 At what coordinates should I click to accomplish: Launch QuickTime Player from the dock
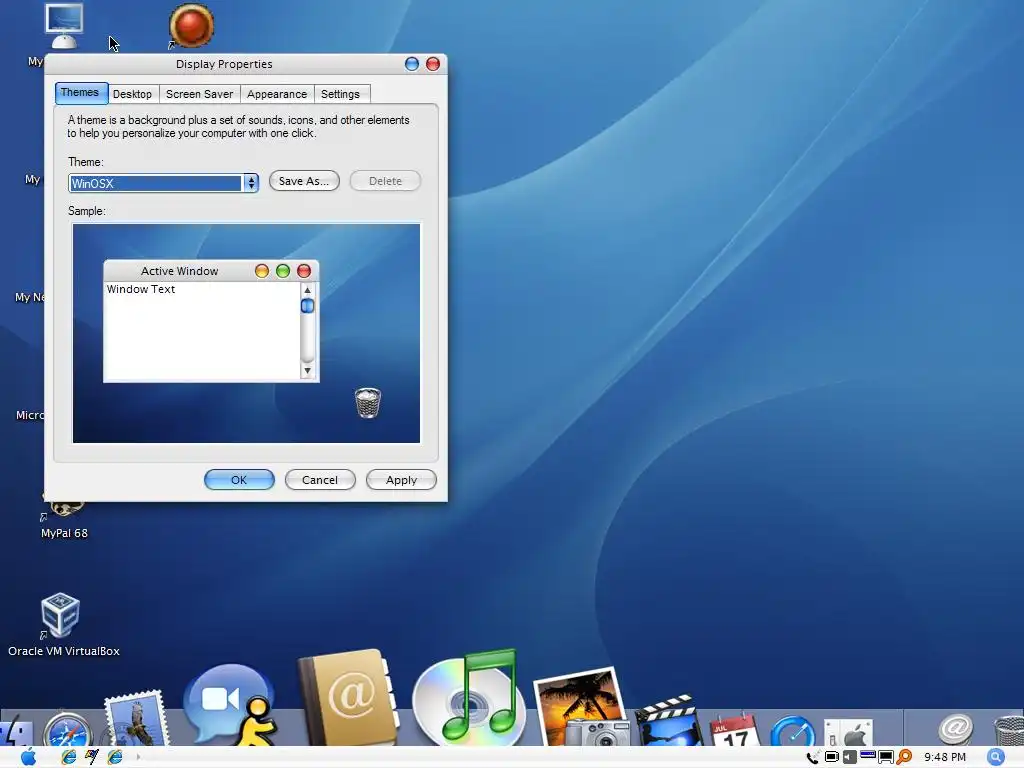click(793, 731)
